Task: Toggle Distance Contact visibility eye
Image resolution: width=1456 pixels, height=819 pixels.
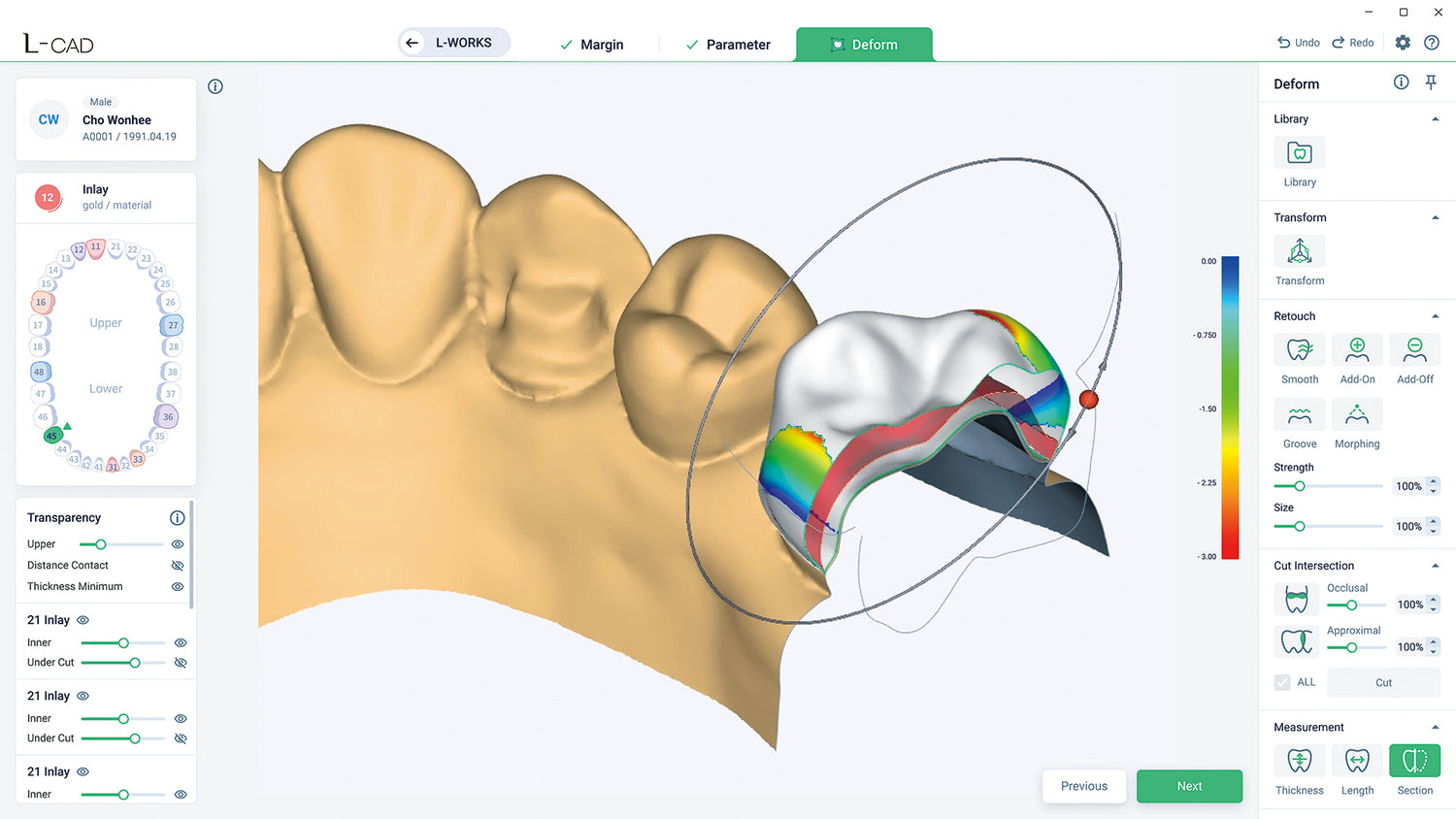Action: coord(178,566)
